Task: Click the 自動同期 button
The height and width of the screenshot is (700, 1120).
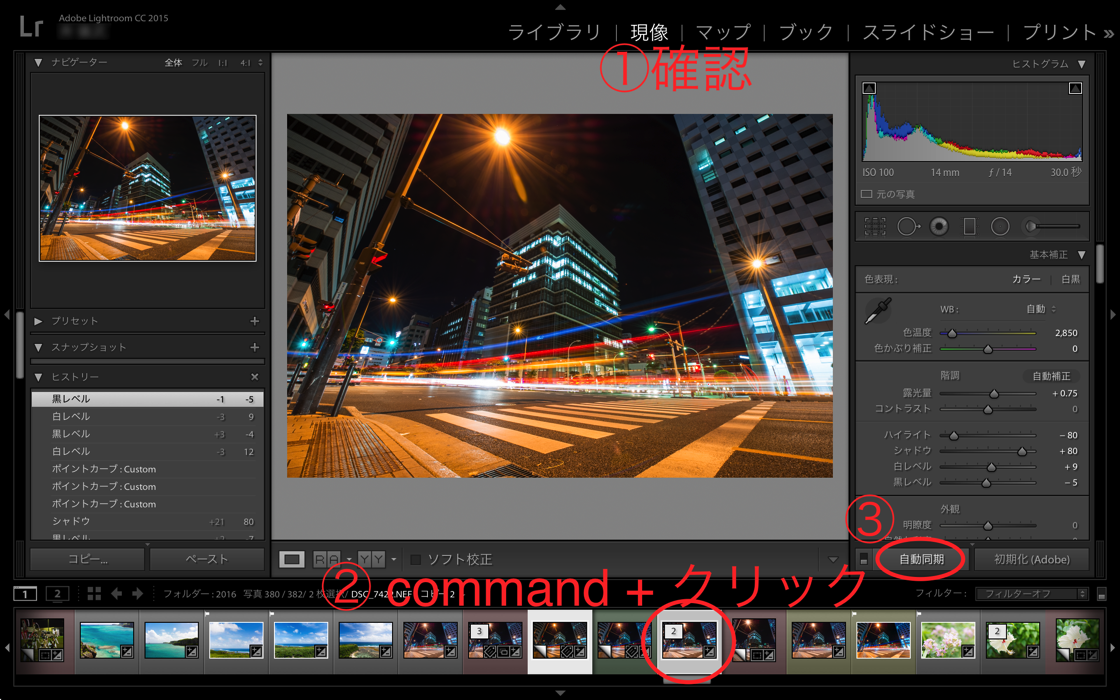Action: tap(921, 559)
